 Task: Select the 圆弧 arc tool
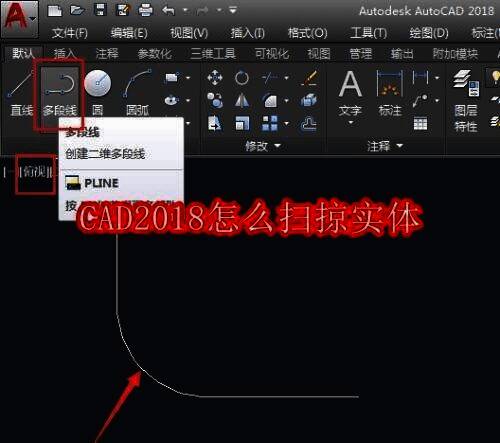pos(137,93)
